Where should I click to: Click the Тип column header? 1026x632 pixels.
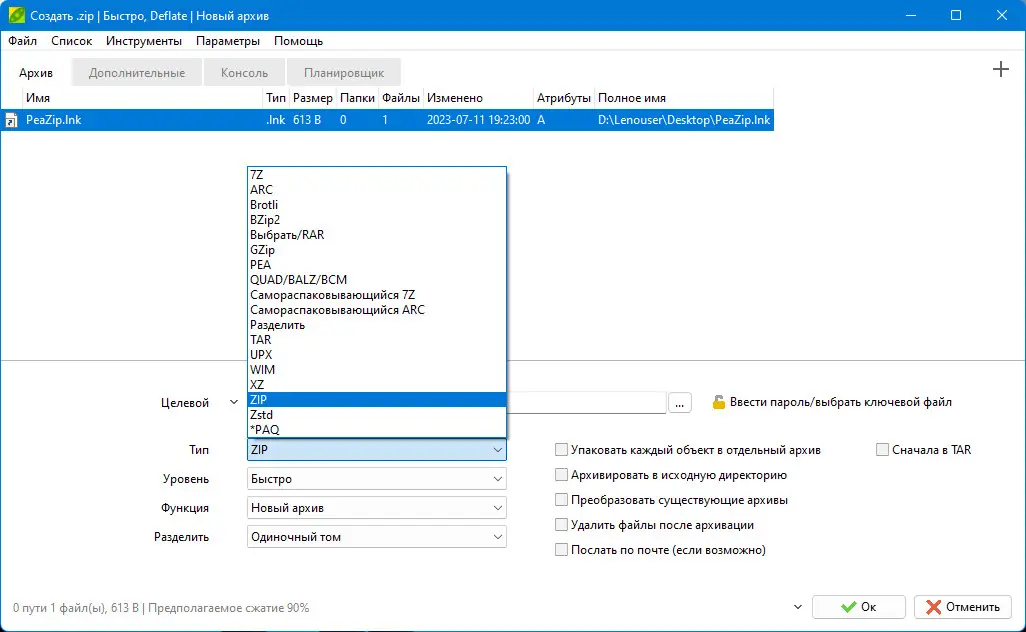pos(276,98)
